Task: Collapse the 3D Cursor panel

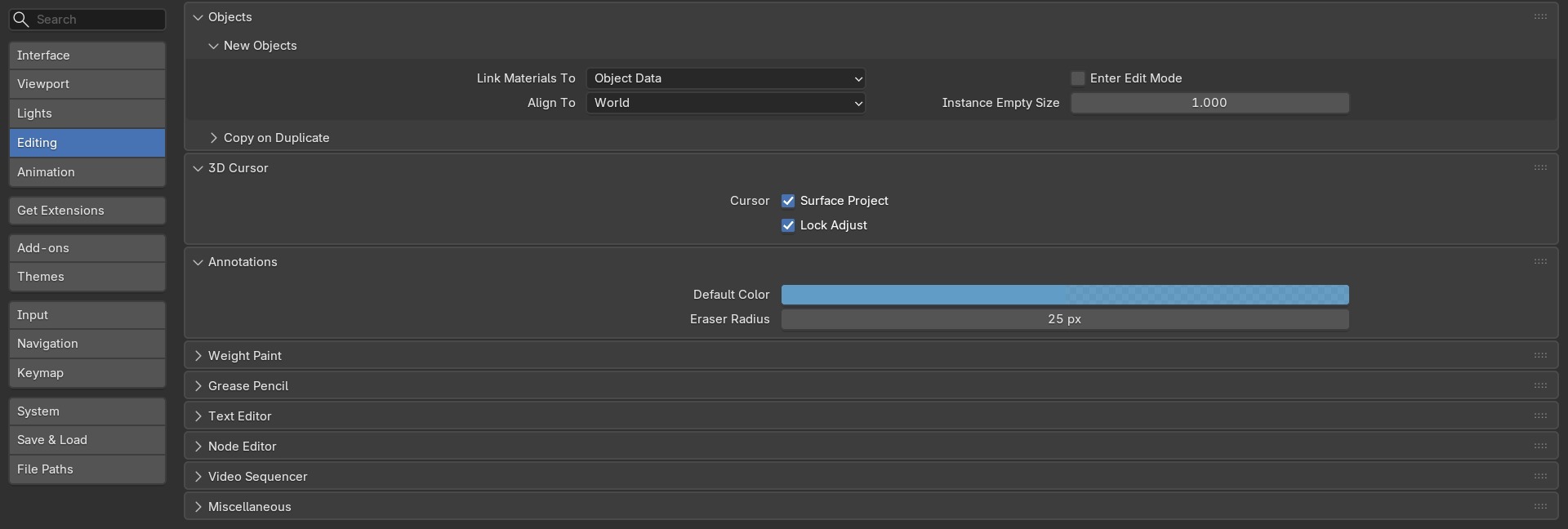Action: click(x=198, y=168)
